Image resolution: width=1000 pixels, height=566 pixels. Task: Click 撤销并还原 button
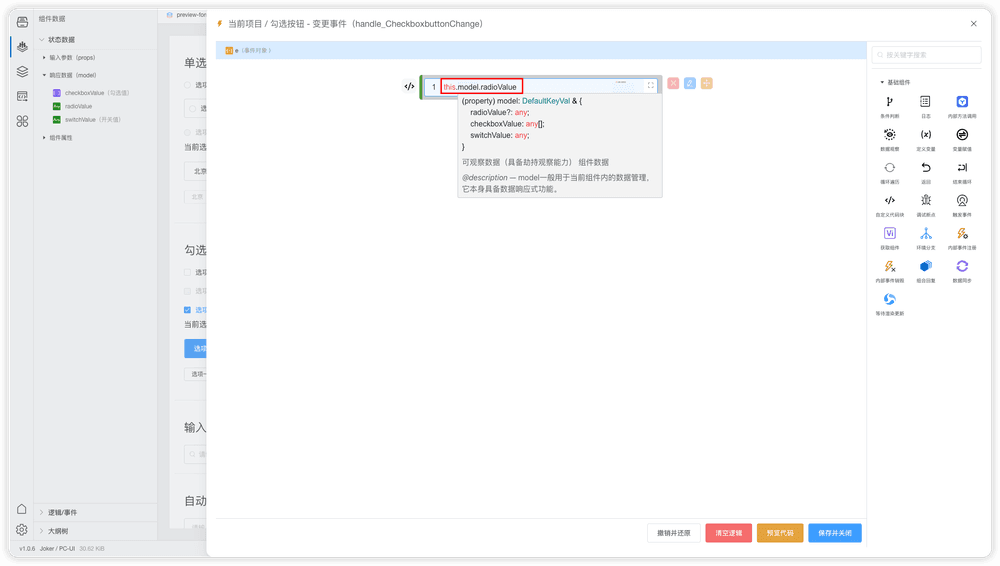point(673,533)
